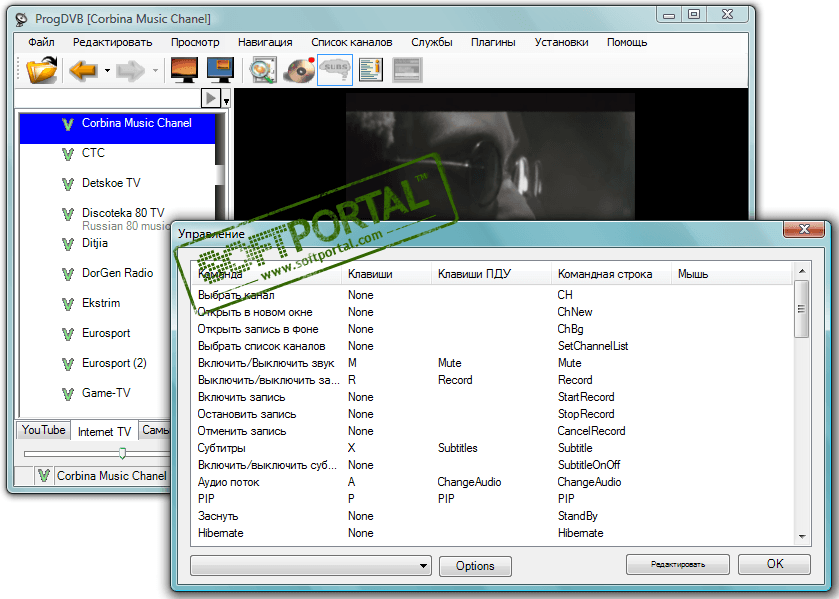Click the open folder toolbar icon
Image resolution: width=839 pixels, height=599 pixels.
coord(42,70)
